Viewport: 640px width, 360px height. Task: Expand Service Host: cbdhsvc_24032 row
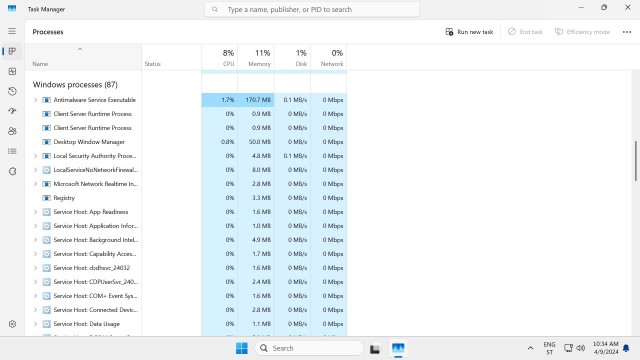point(36,268)
